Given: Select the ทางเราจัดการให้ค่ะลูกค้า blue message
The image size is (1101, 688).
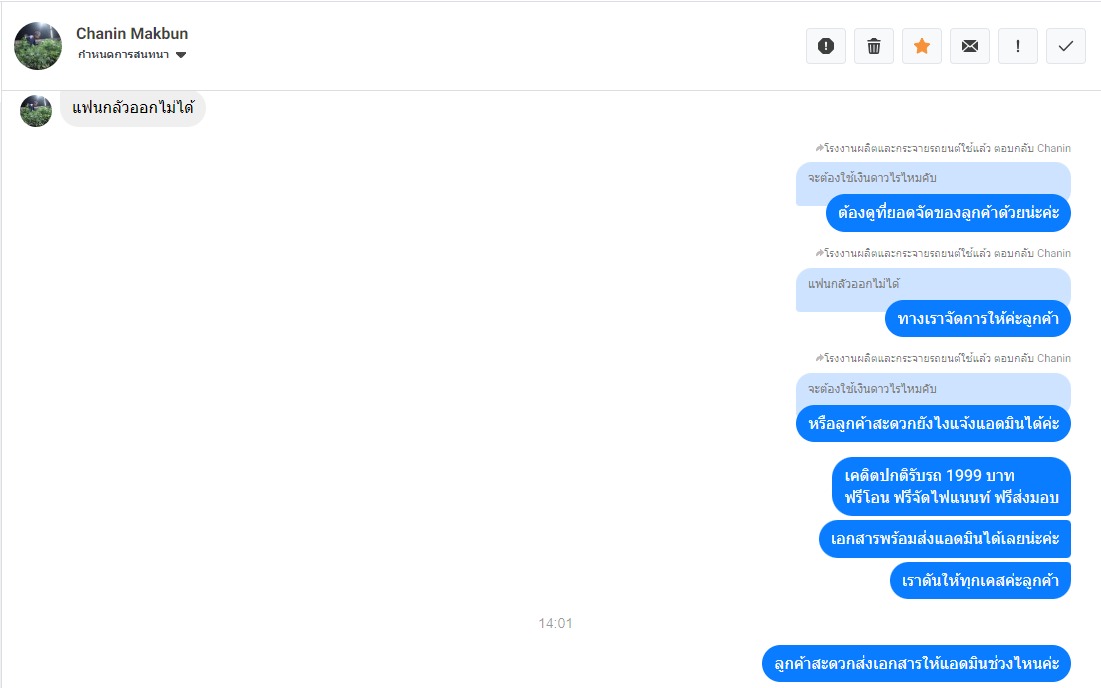Looking at the screenshot, I should [977, 319].
